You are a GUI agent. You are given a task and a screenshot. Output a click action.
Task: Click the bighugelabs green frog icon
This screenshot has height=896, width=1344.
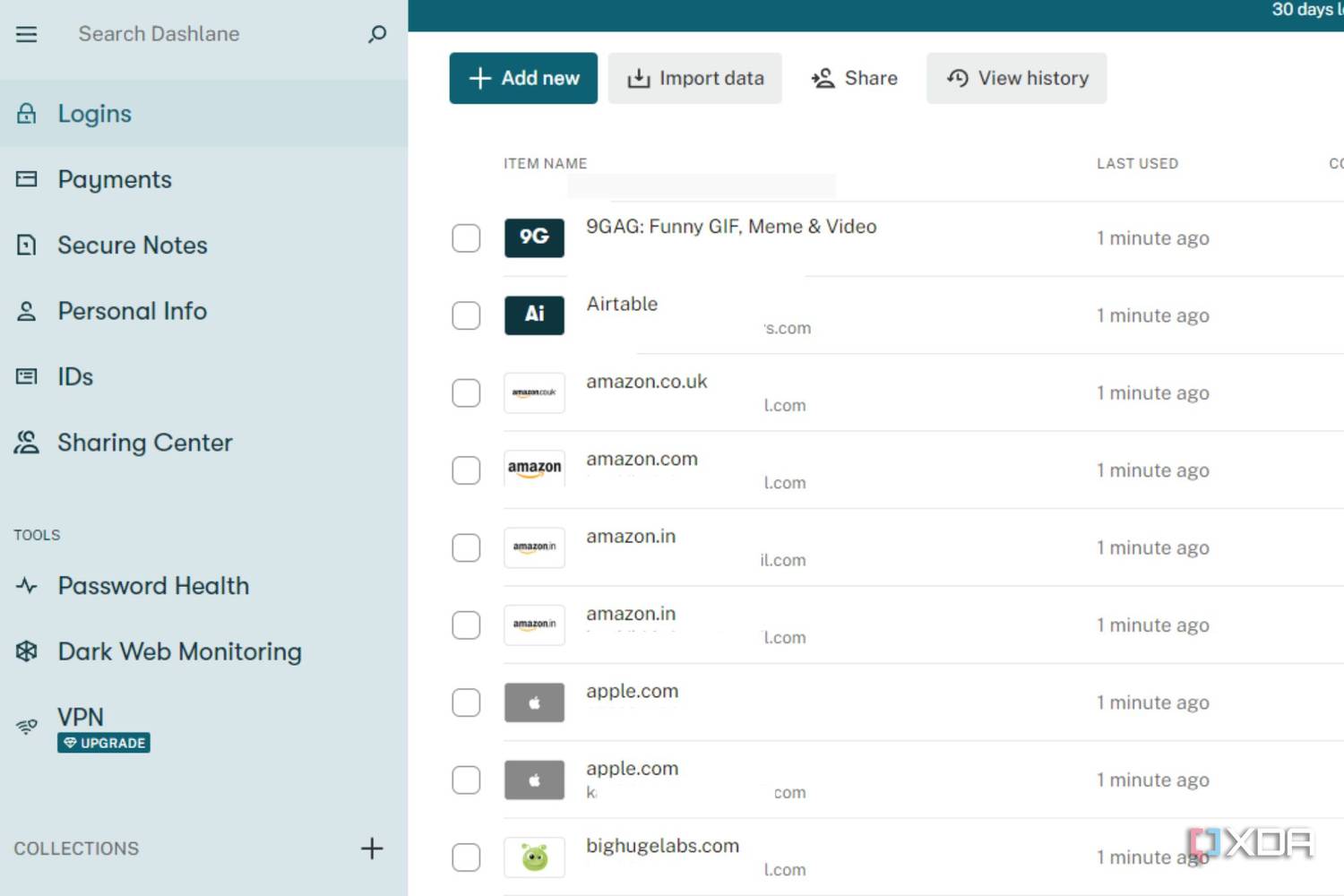click(534, 857)
